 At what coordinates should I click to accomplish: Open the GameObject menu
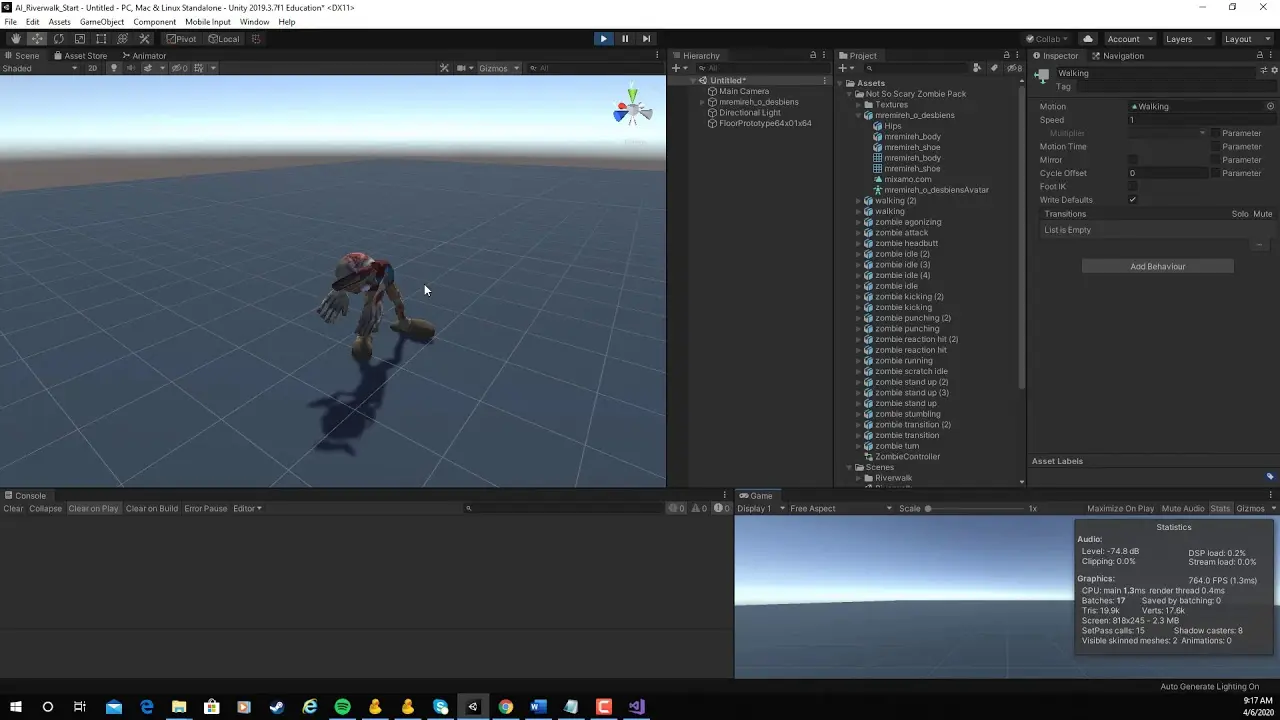[102, 22]
